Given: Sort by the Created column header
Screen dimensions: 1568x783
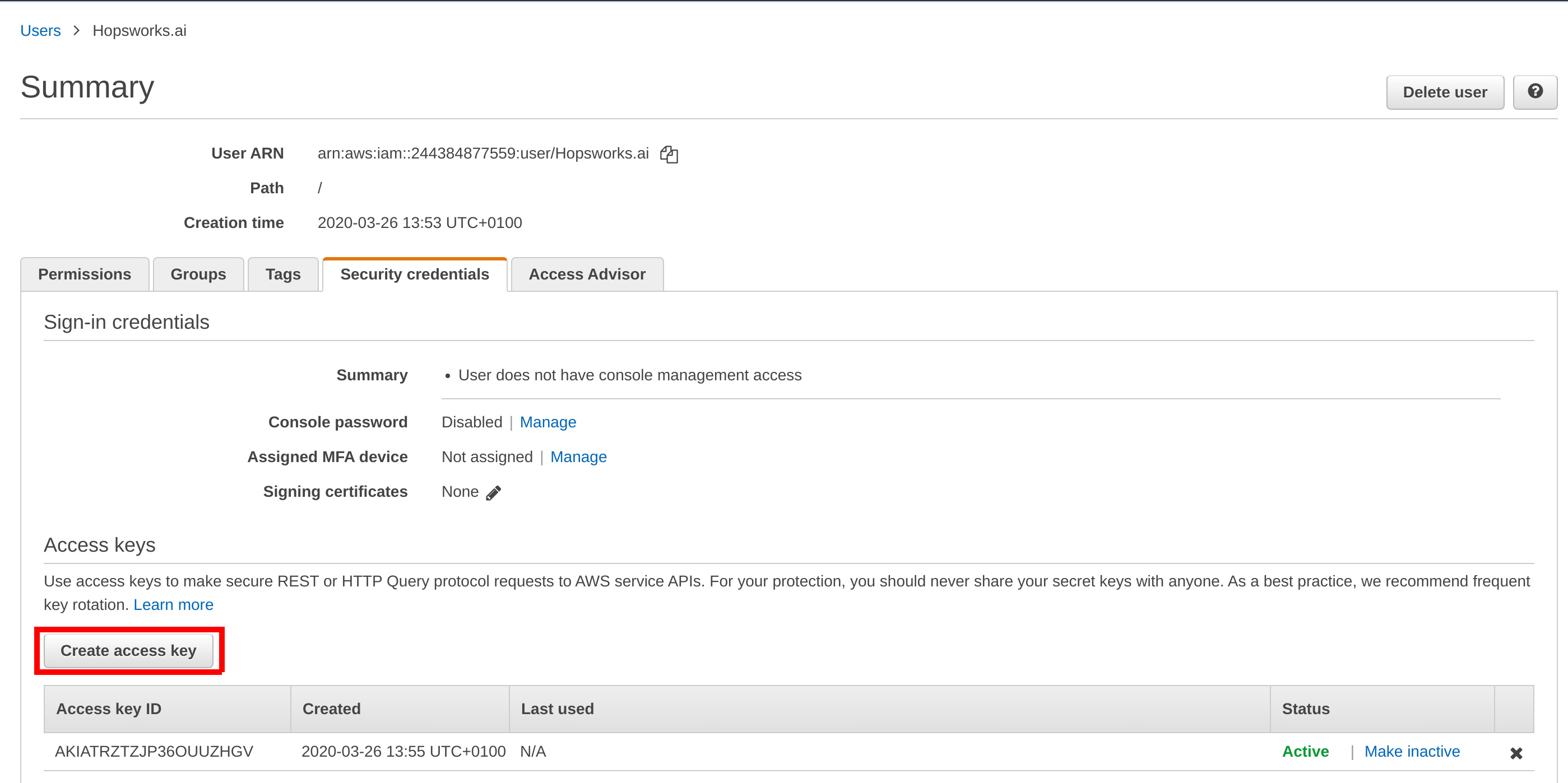Looking at the screenshot, I should [331, 709].
